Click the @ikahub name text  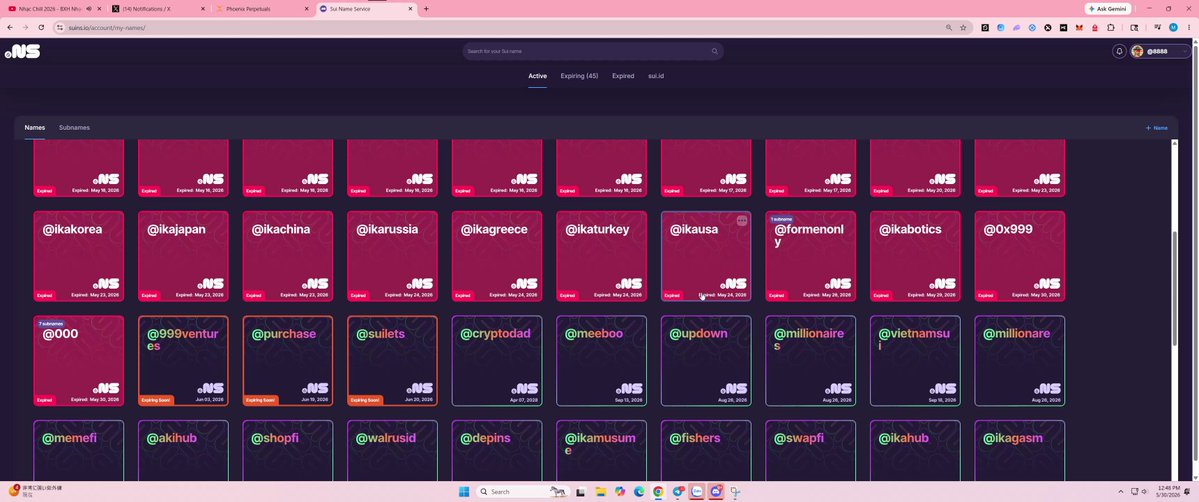click(x=903, y=438)
